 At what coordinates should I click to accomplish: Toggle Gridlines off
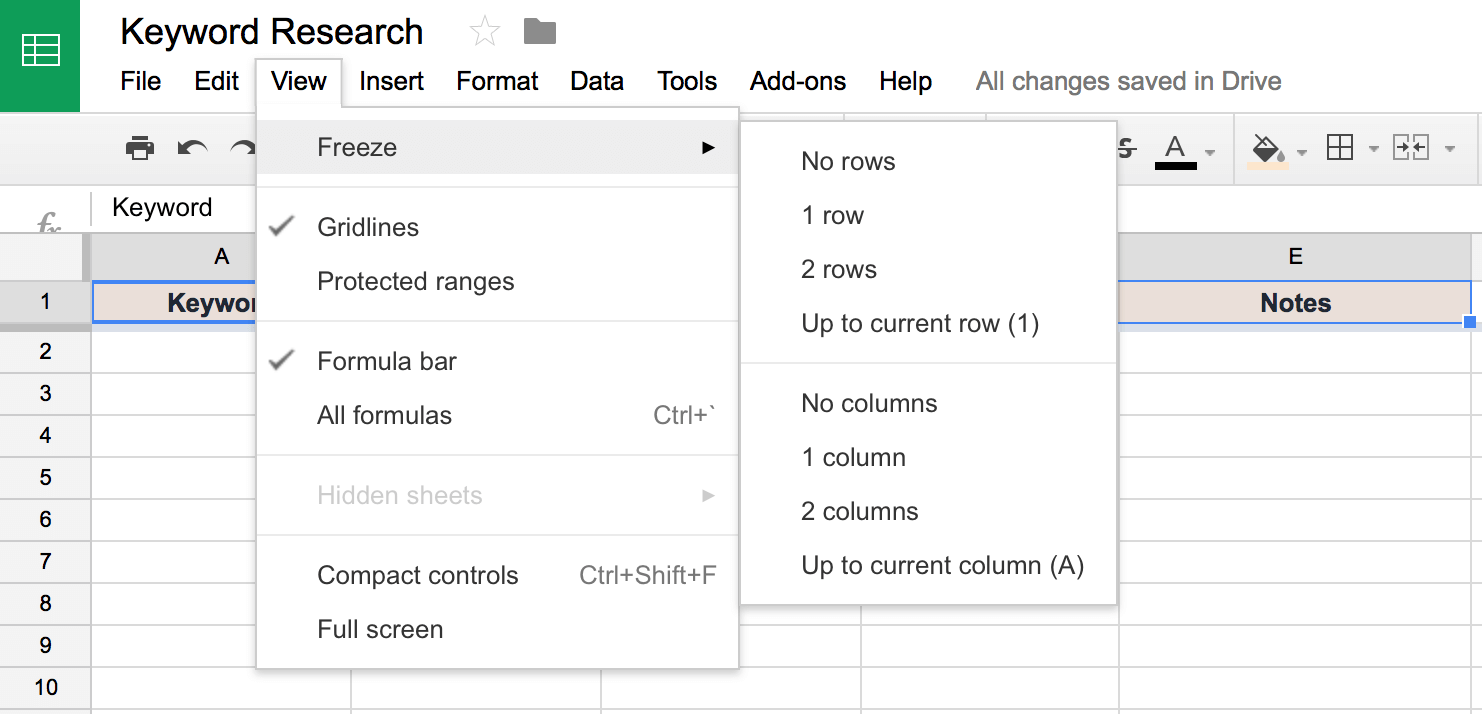point(368,227)
